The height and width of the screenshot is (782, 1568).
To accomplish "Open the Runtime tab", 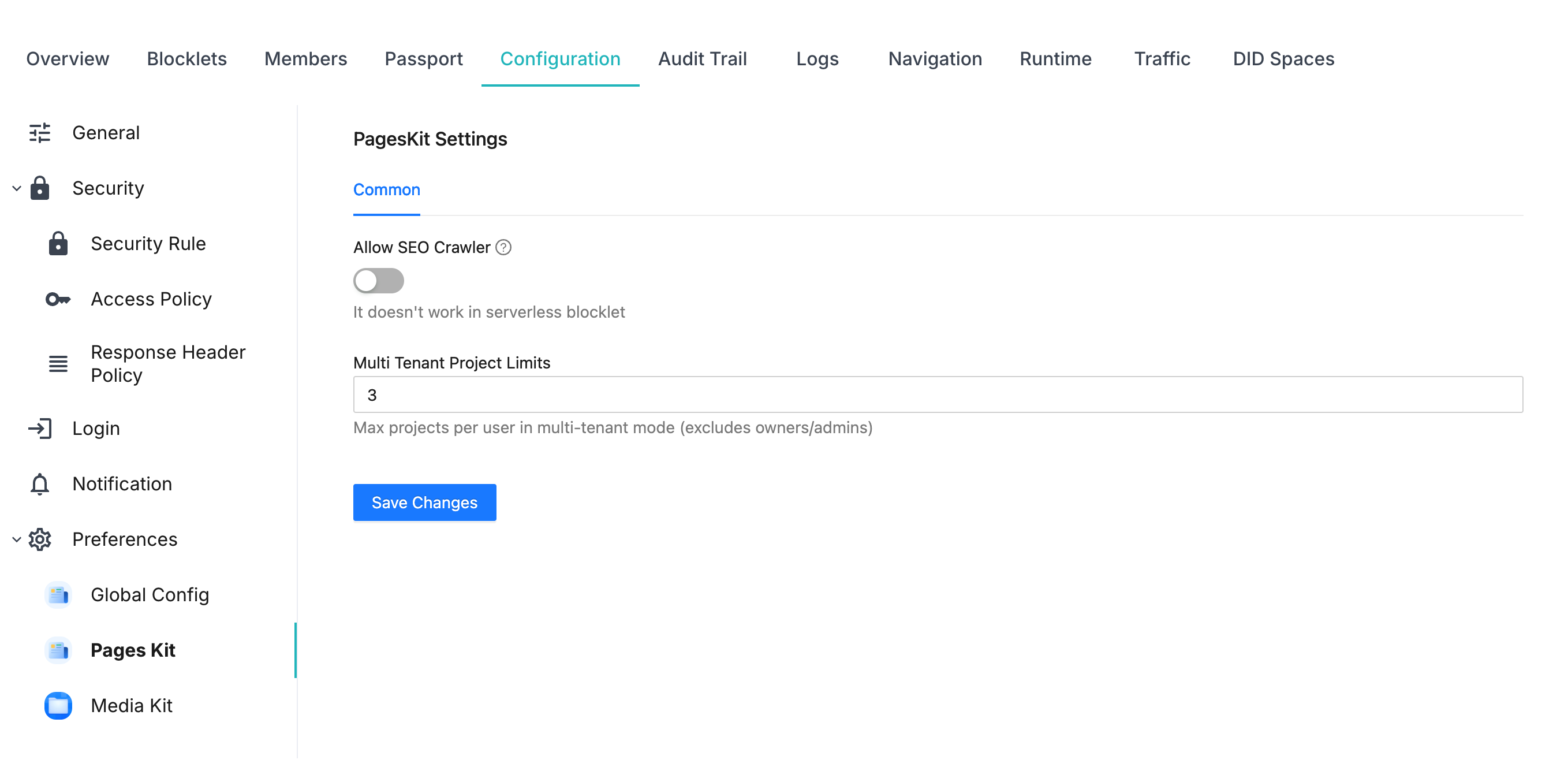I will point(1055,58).
